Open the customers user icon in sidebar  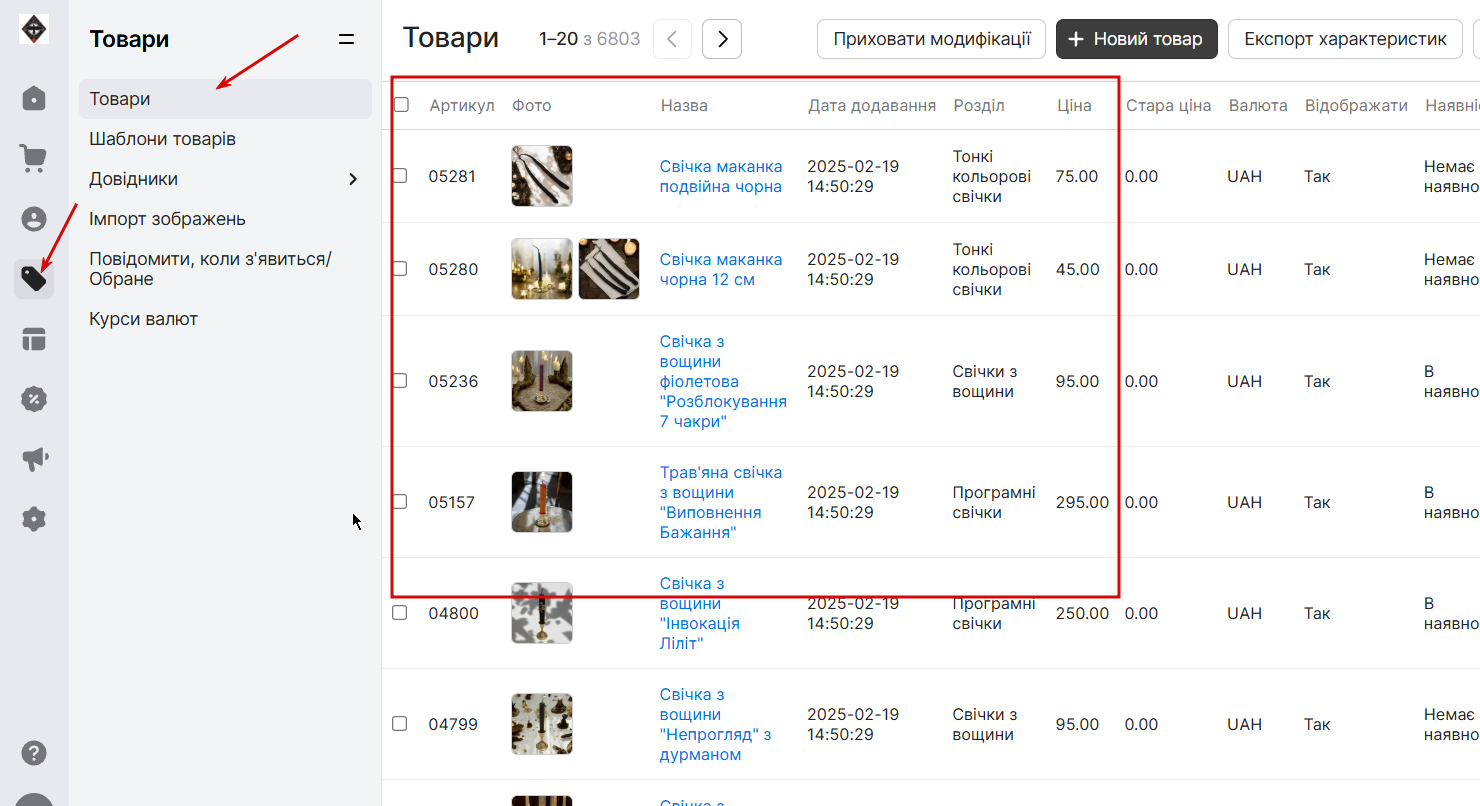(x=34, y=218)
